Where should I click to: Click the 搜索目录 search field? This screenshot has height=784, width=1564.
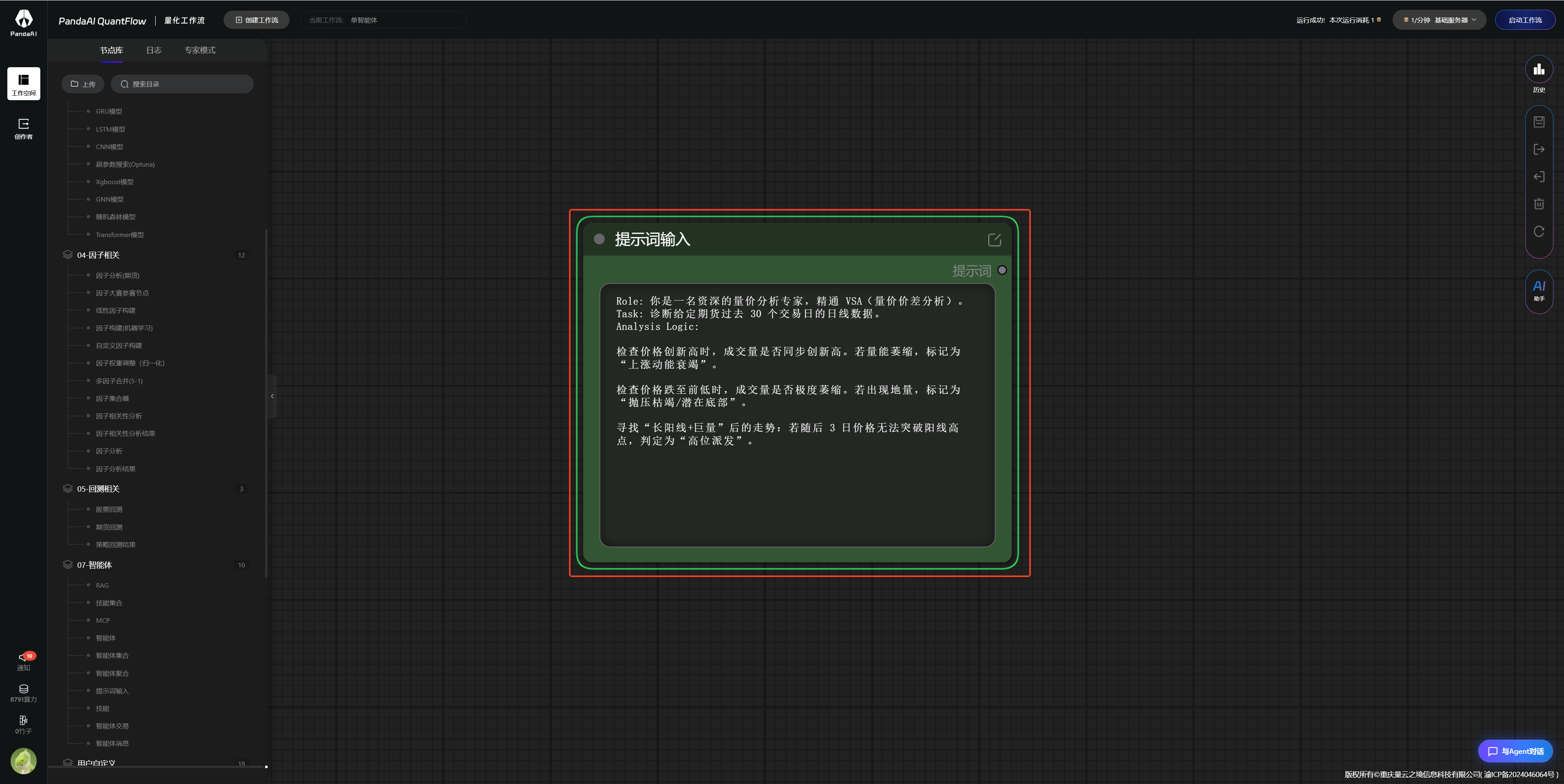click(x=182, y=84)
